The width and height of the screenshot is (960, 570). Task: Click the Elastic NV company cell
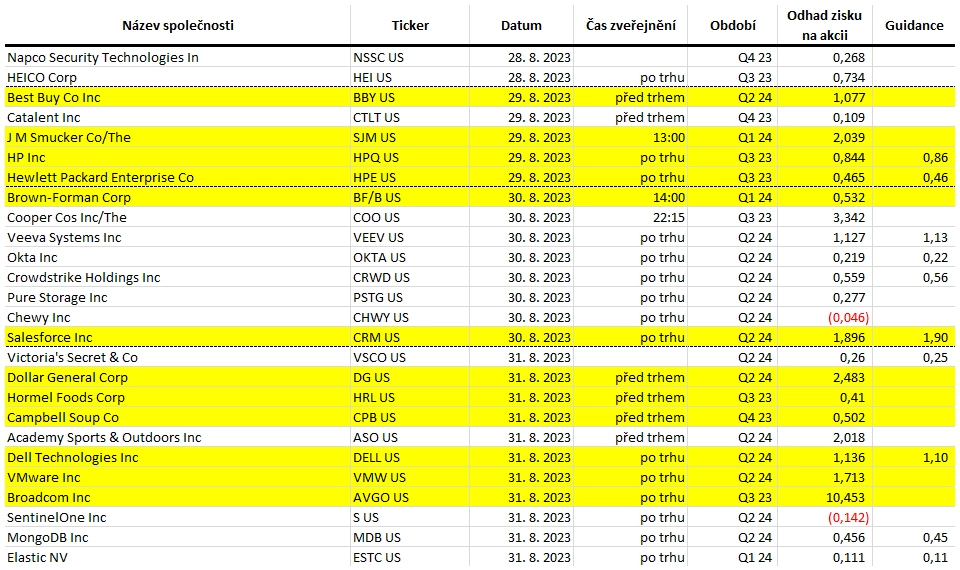[178, 557]
